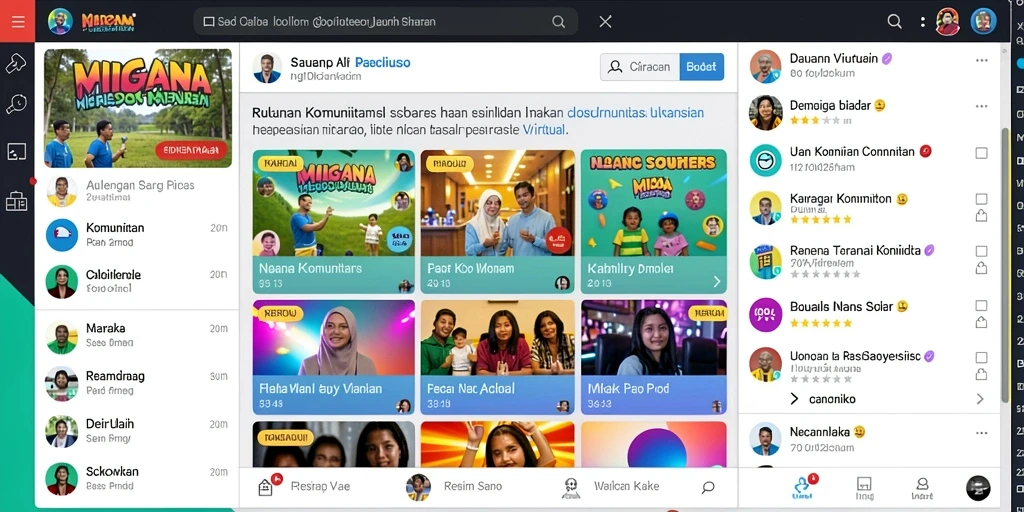Open Aulengan Sarg Picas entry
The image size is (1024, 512).
coord(137,191)
